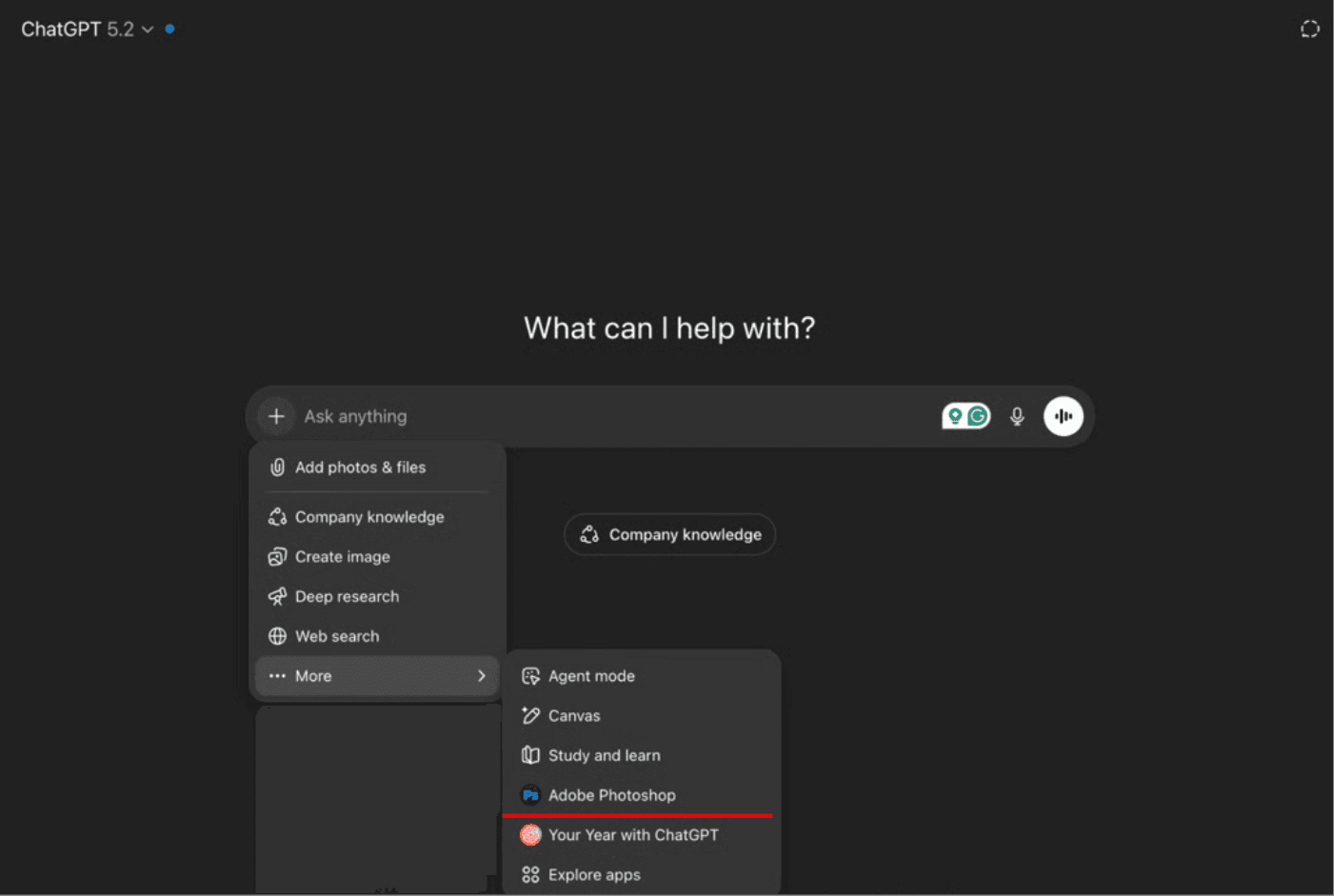The height and width of the screenshot is (896, 1334).
Task: Click the Company knowledge pill button
Action: 670,535
